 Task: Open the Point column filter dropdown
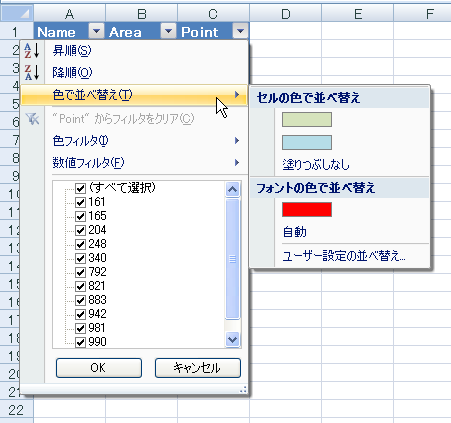tap(240, 31)
